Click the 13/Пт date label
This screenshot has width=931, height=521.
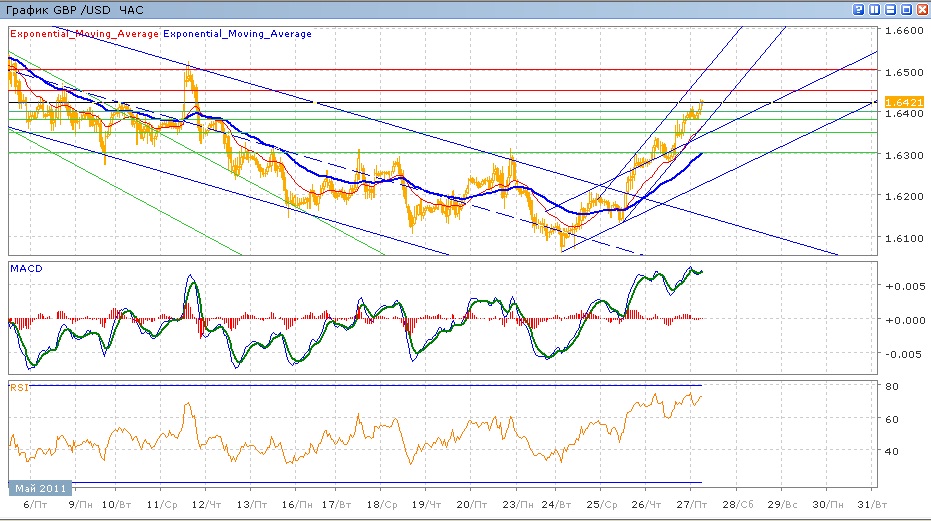point(251,504)
